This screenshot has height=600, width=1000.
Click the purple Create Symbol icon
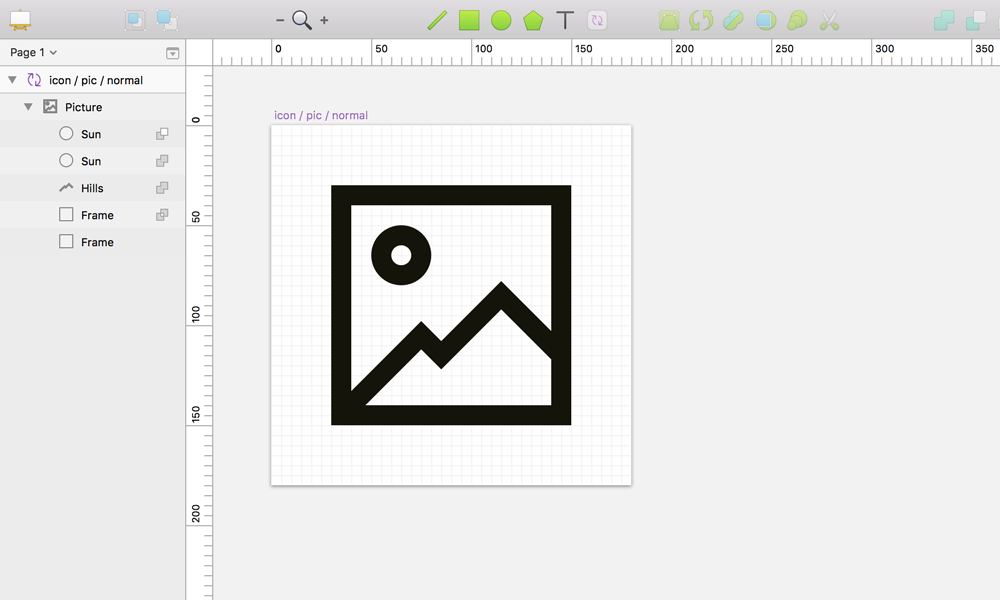click(x=597, y=20)
